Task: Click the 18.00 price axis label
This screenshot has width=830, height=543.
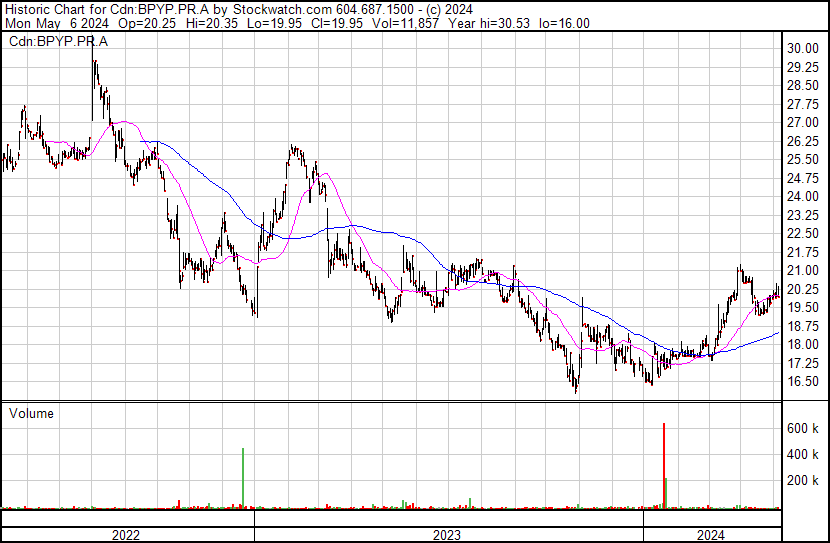Action: pos(803,345)
